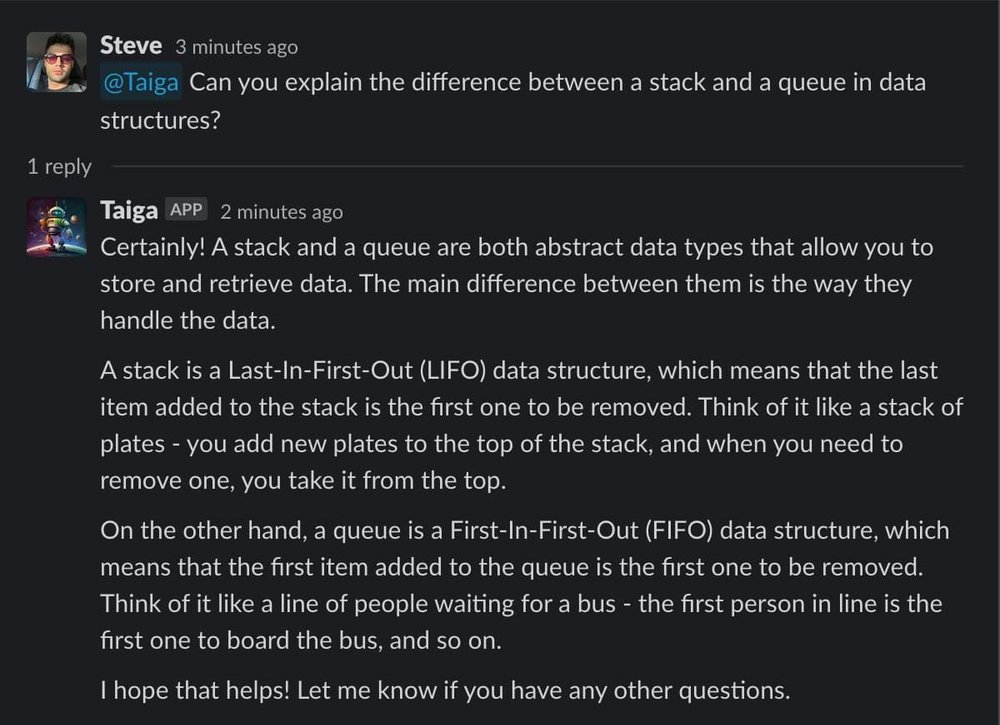Click the paragraph starting with "Certainly!"

pos(506,284)
